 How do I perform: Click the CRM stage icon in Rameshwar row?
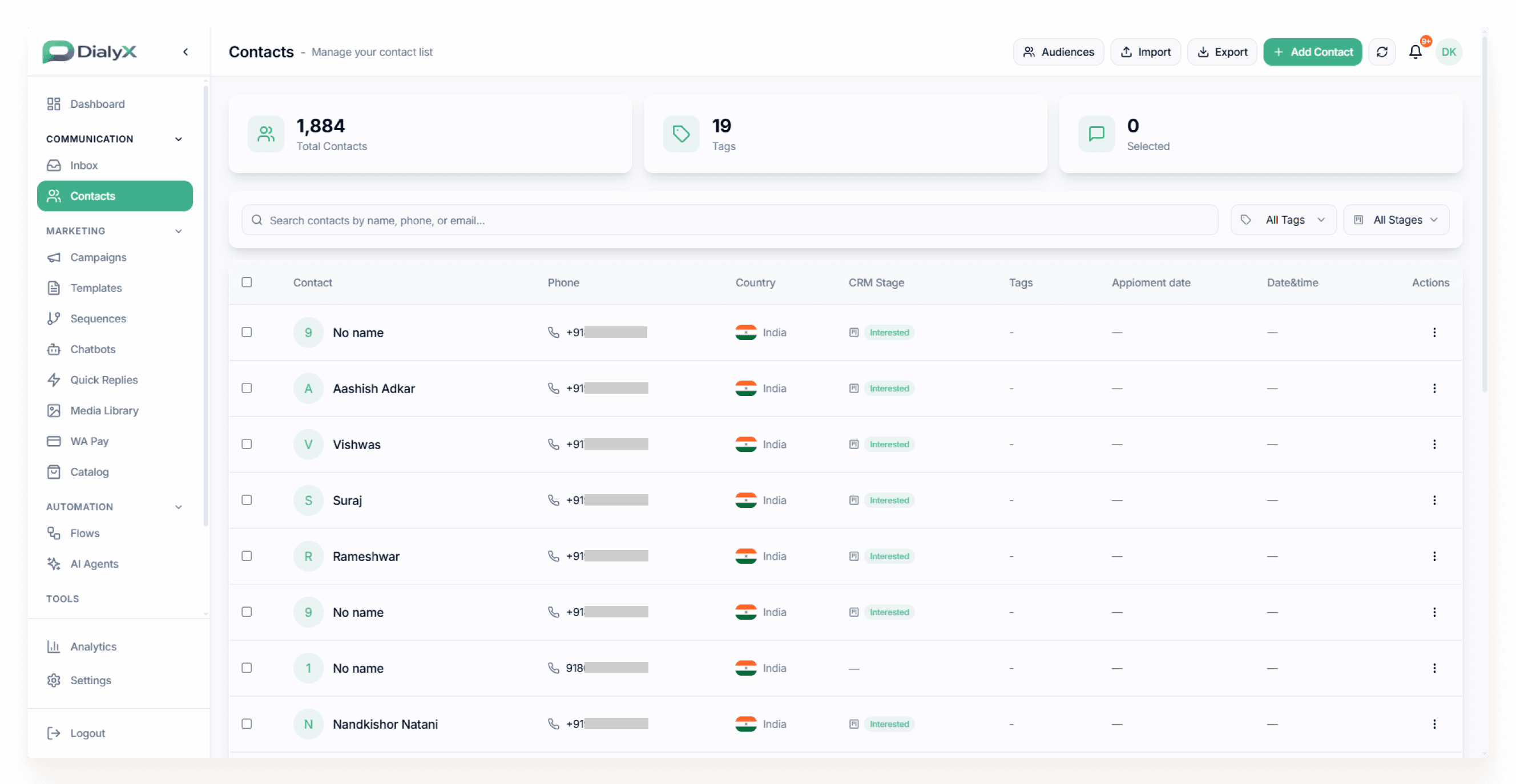[x=853, y=556]
